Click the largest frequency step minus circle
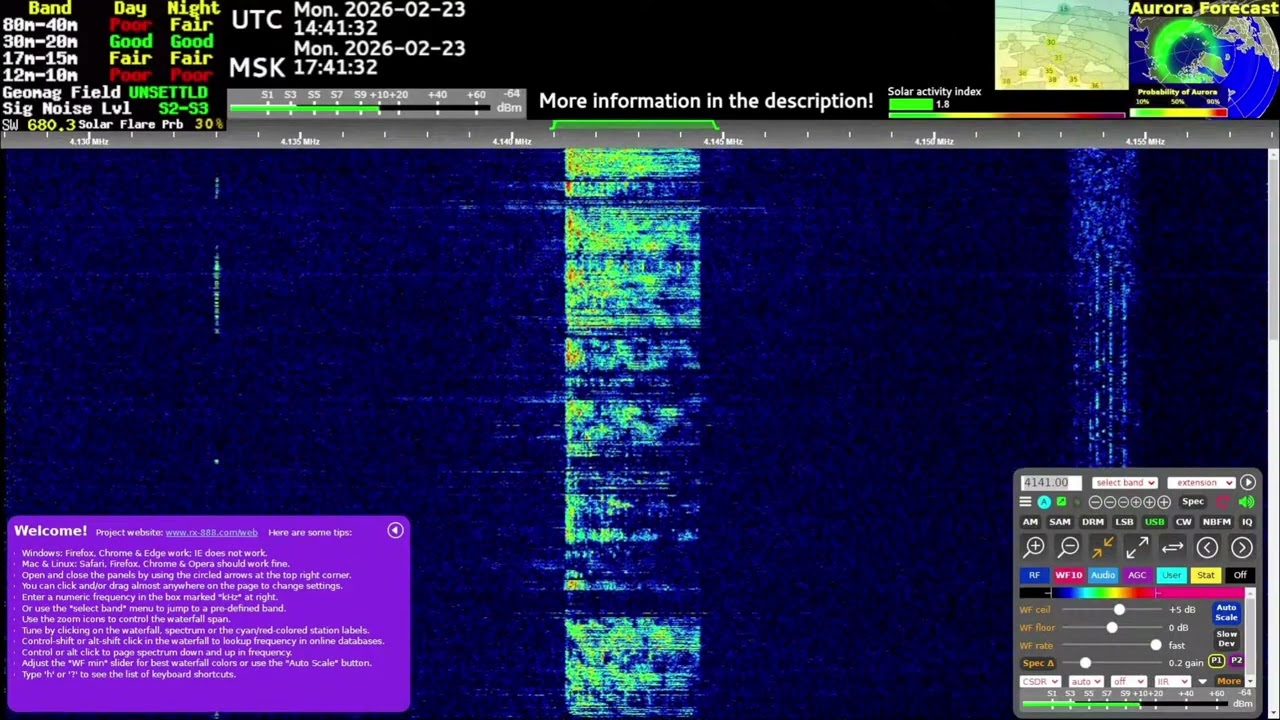The image size is (1280, 720). pos(1095,502)
